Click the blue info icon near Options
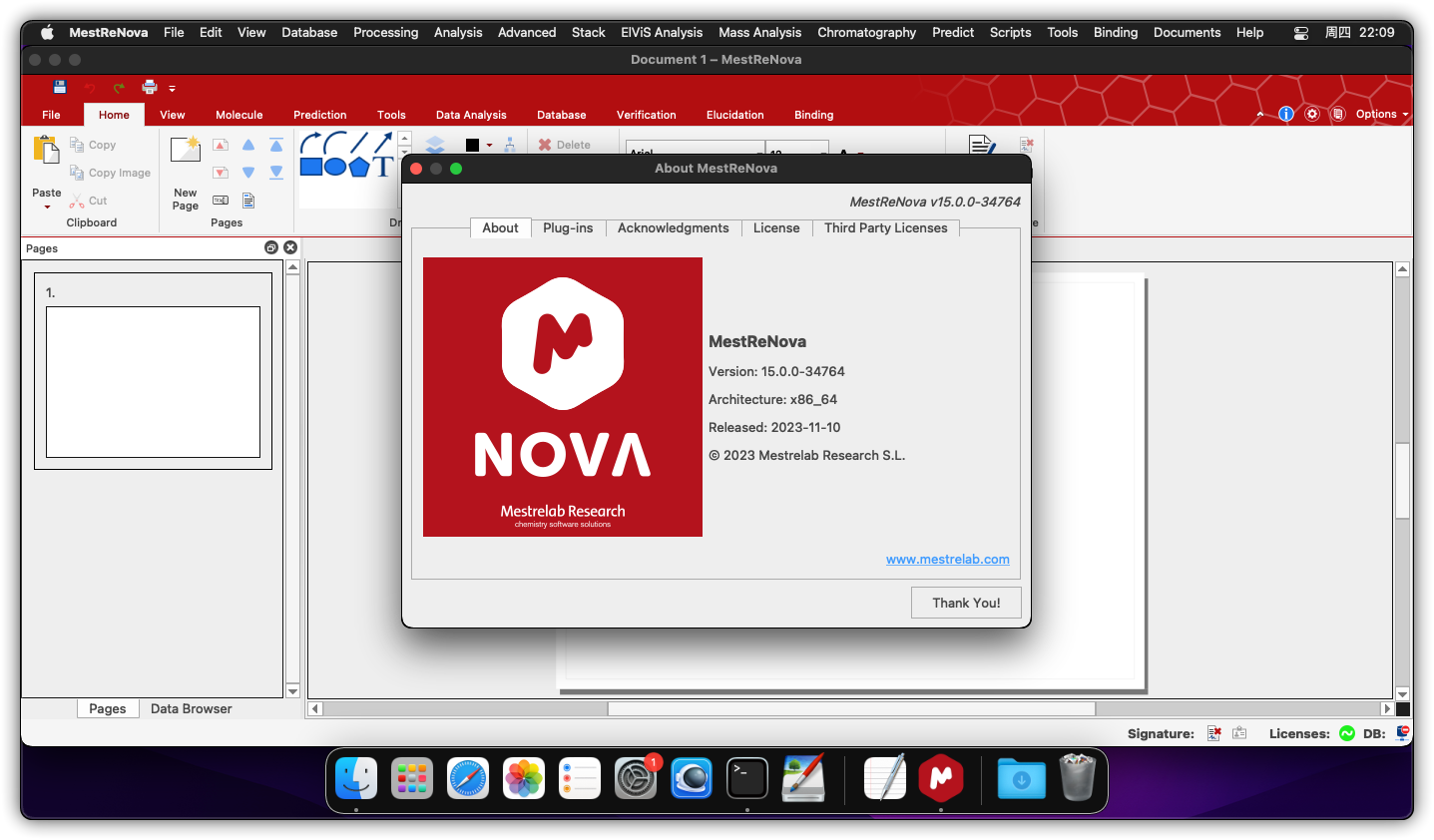 coord(1286,114)
